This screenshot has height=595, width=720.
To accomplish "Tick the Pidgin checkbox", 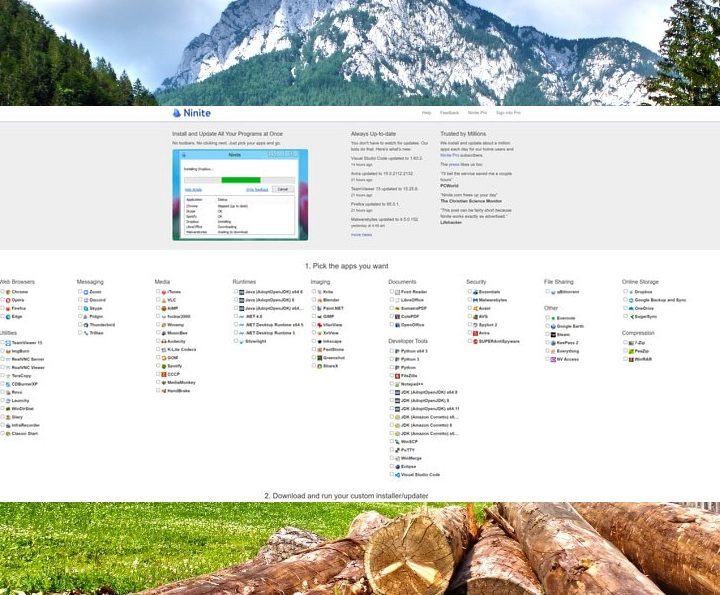I will pos(80,316).
